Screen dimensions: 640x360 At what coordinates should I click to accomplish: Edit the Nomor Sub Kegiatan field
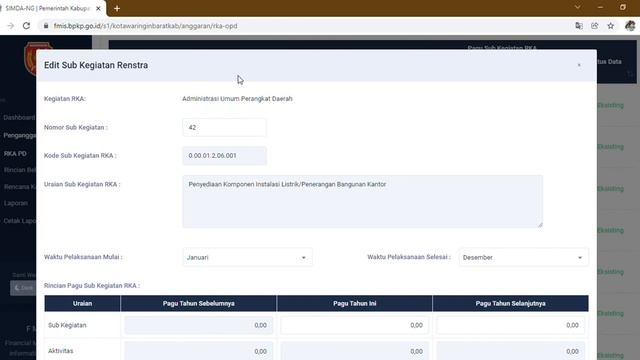coord(224,127)
